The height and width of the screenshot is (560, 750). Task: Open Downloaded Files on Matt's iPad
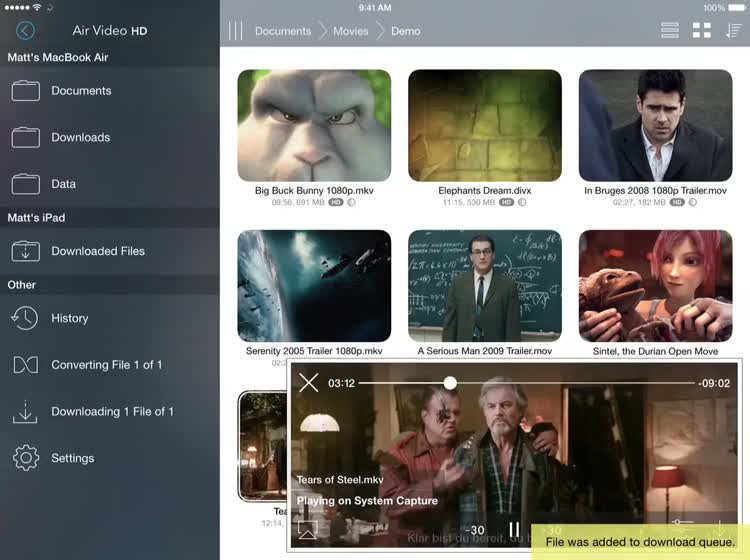tap(110, 251)
